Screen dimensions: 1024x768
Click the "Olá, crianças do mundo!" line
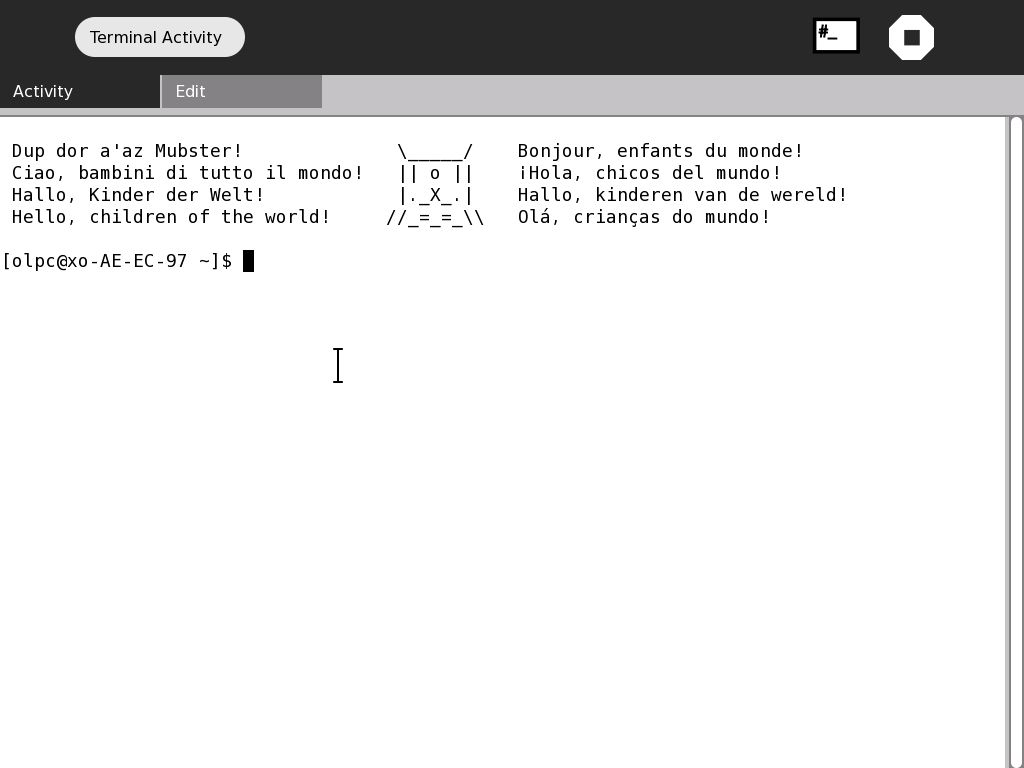[644, 217]
